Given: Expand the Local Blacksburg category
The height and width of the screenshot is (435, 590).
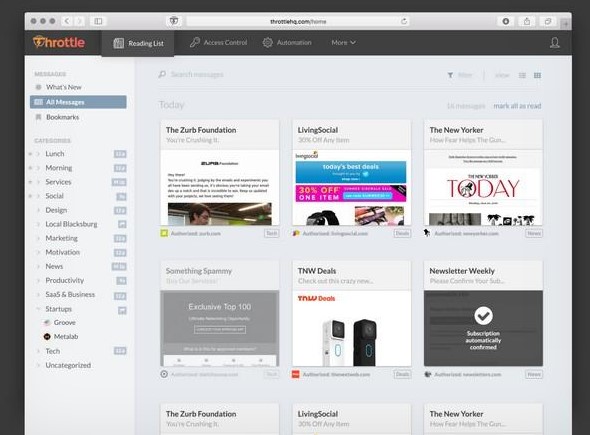Looking at the screenshot, I should point(38,224).
